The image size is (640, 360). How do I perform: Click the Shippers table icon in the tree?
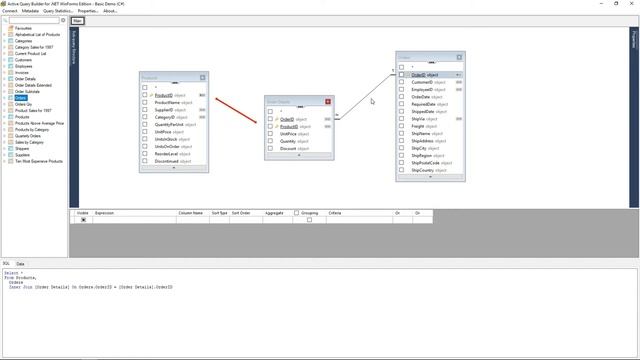coord(11,149)
